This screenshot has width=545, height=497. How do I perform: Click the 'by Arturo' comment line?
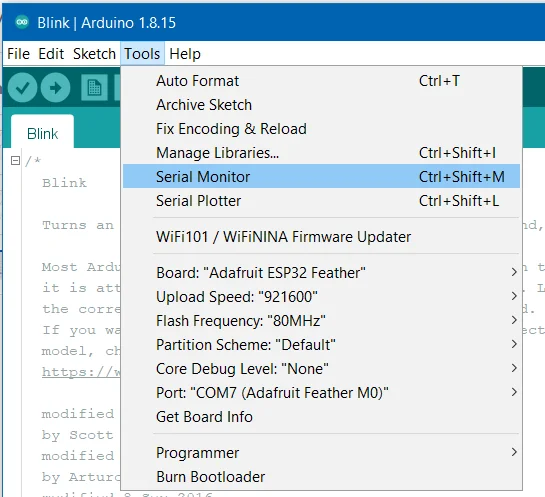point(81,477)
